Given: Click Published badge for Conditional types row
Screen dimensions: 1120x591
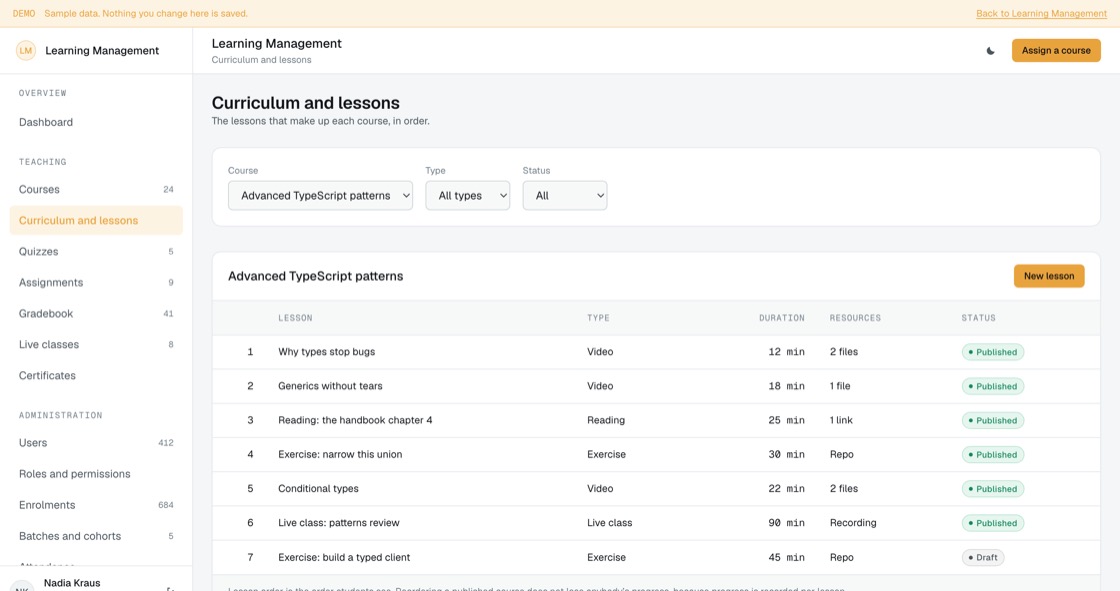Looking at the screenshot, I should tap(993, 489).
